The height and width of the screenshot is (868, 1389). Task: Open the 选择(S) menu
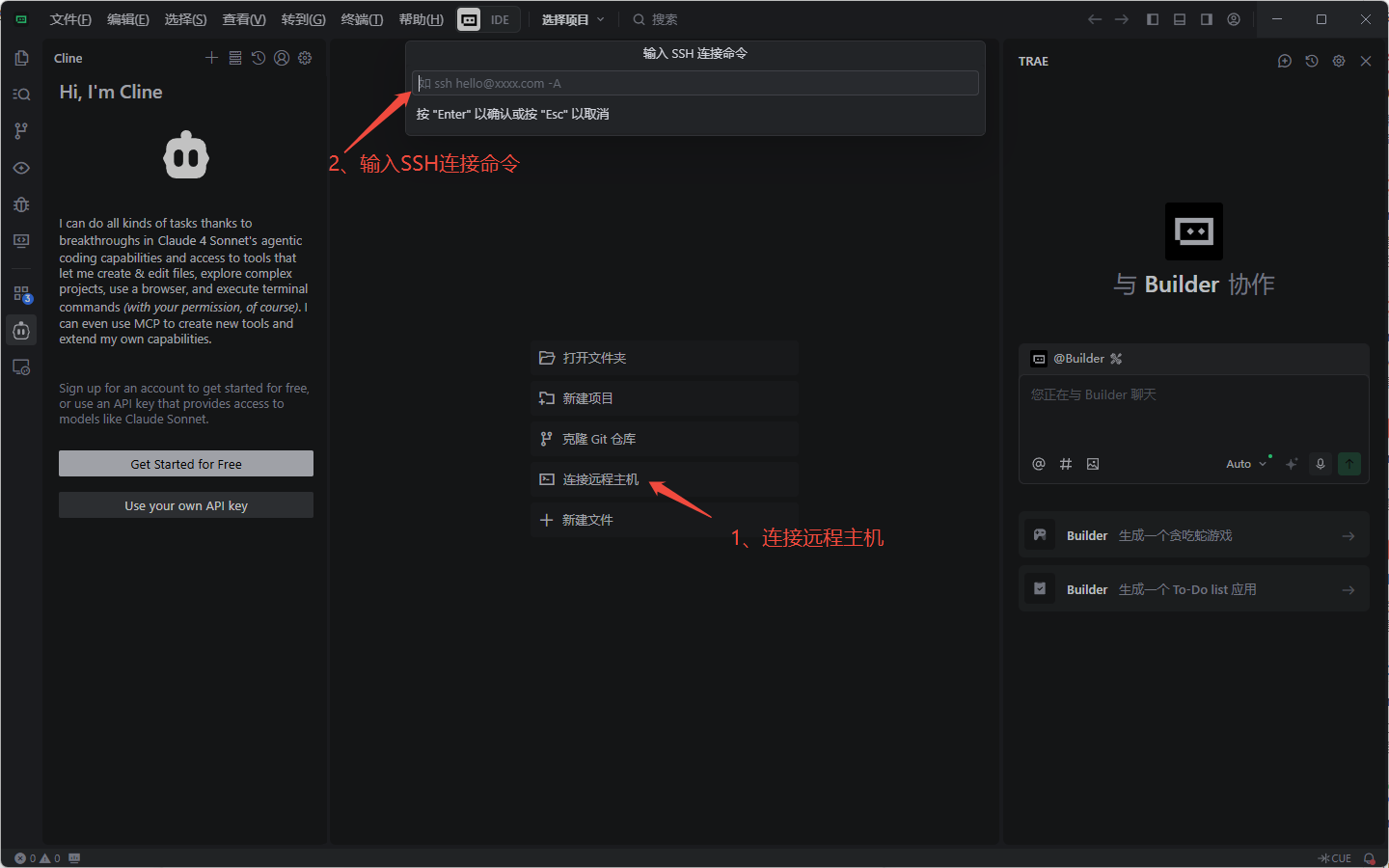pyautogui.click(x=185, y=19)
